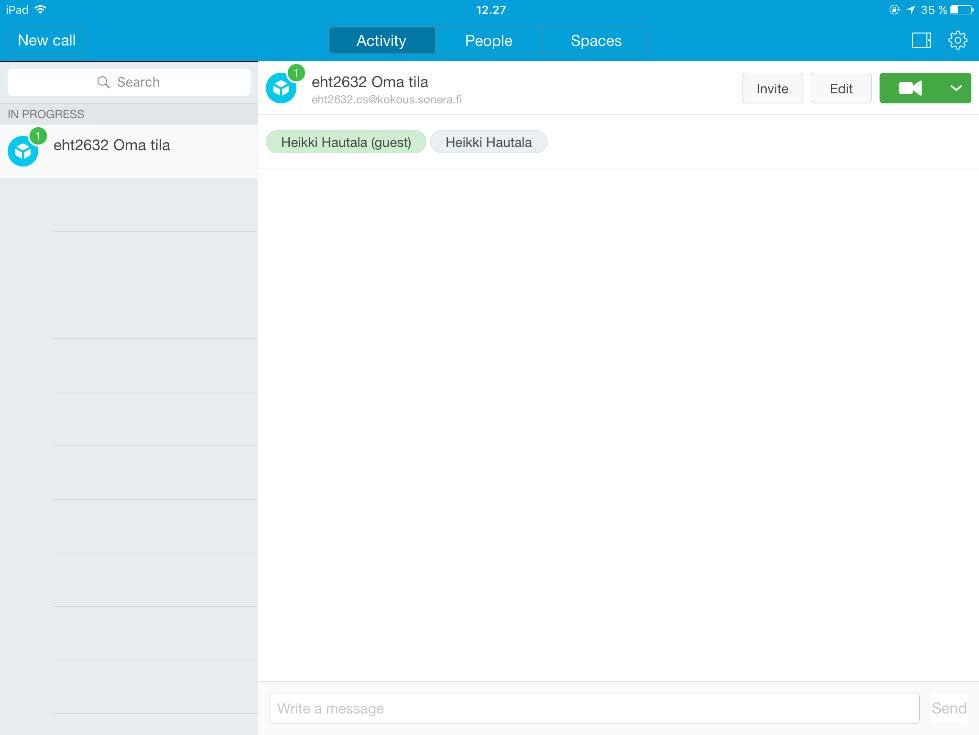Click the eht2632 Oma tila header title

click(x=370, y=82)
